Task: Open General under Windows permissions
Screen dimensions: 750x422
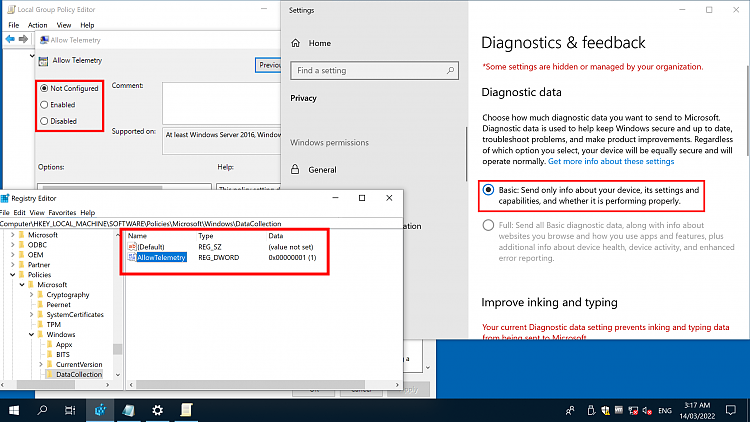Action: [322, 170]
